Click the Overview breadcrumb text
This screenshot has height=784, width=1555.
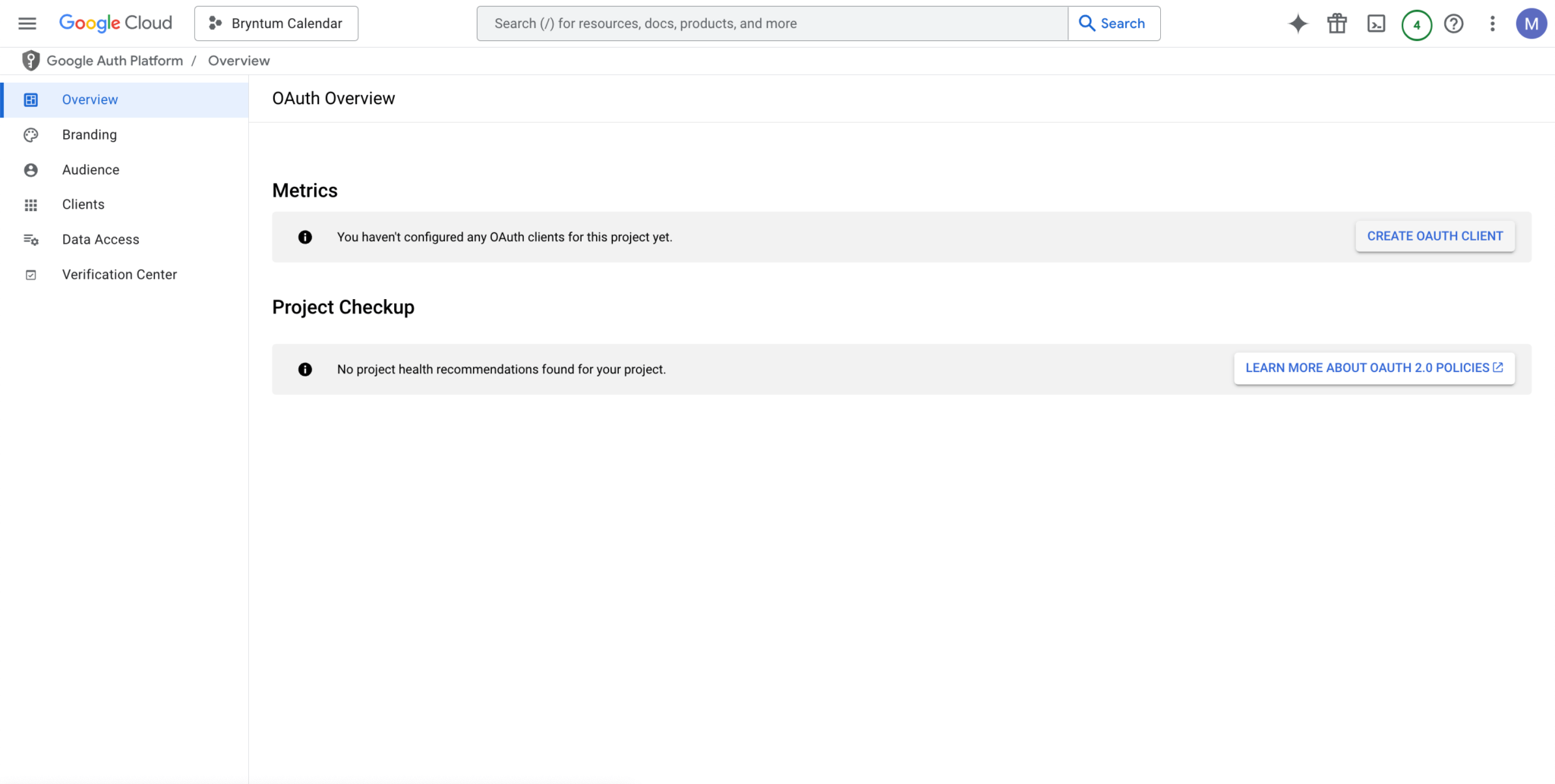pyautogui.click(x=239, y=61)
